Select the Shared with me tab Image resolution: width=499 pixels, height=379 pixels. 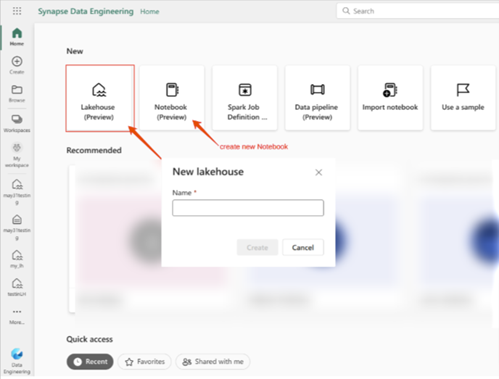213,362
